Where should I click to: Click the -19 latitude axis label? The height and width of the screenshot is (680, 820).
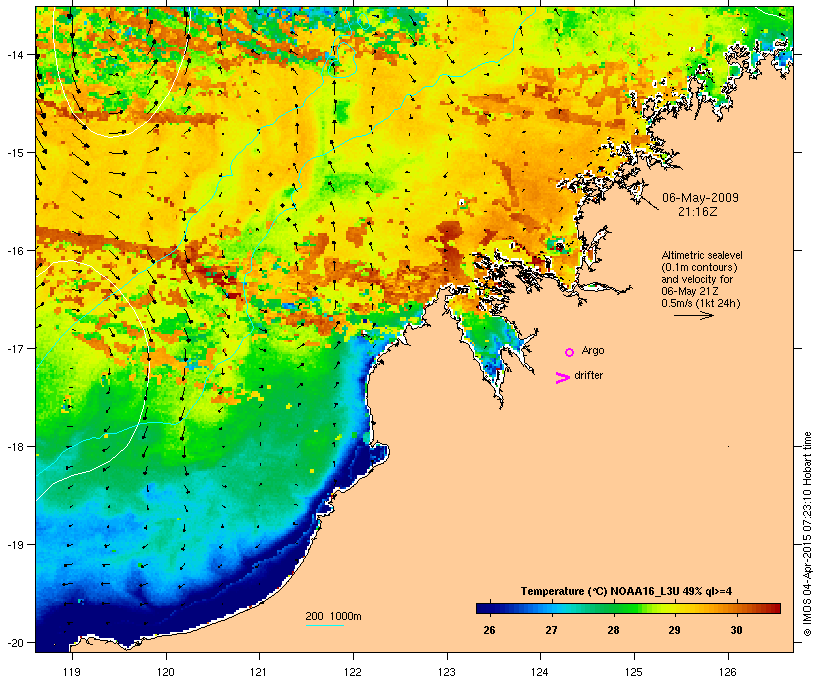click(14, 545)
